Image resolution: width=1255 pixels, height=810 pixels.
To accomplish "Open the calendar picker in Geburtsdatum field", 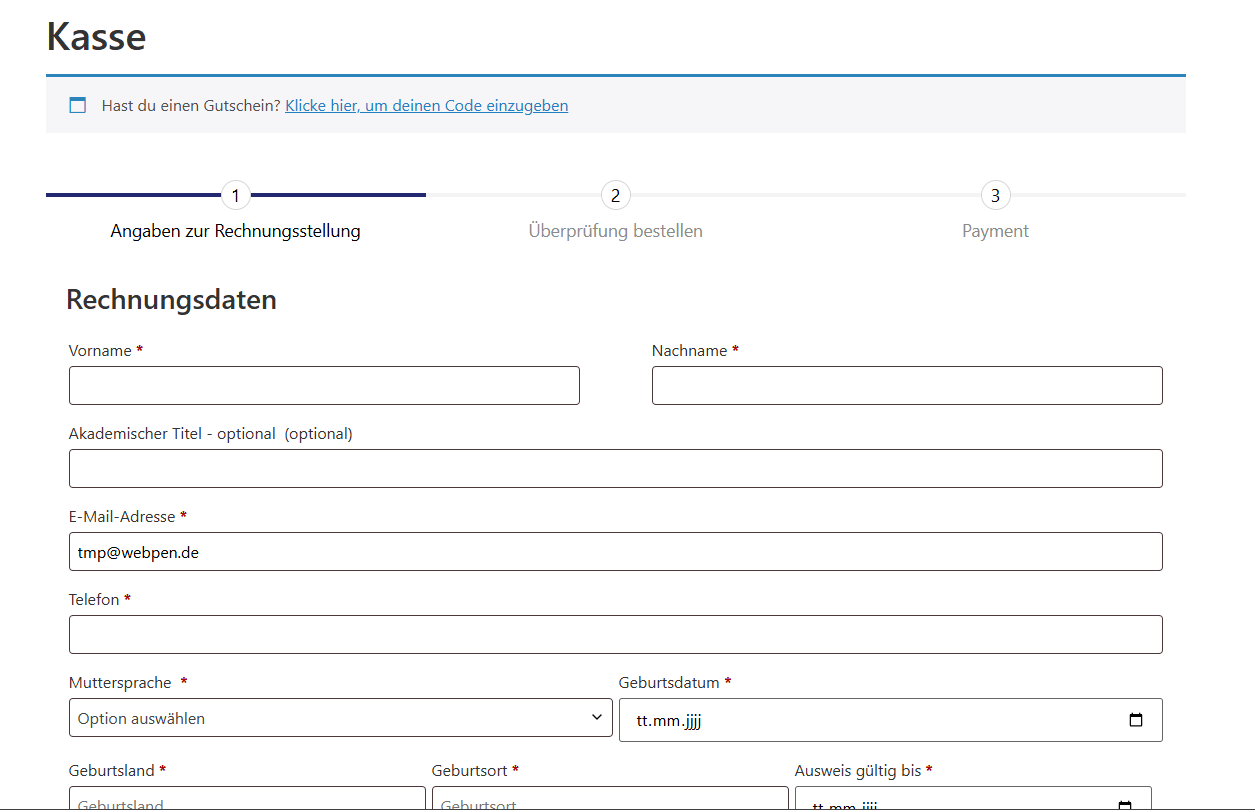I will (1136, 720).
